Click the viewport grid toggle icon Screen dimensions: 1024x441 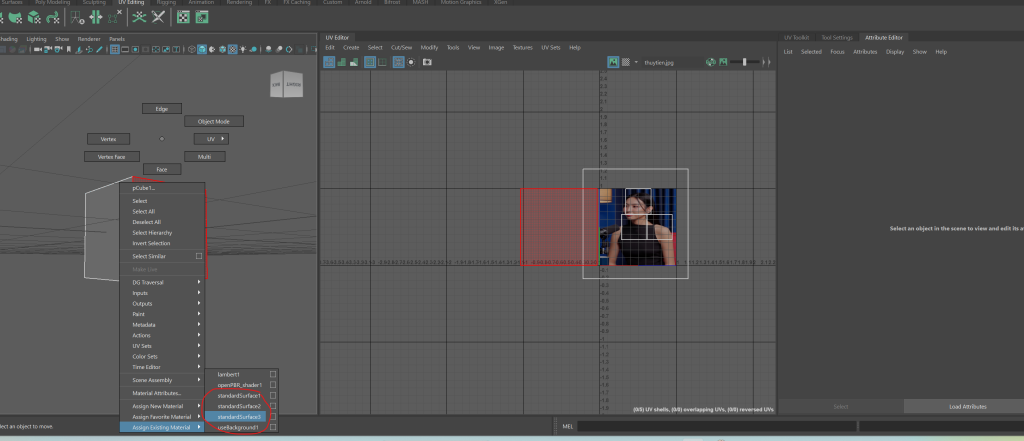pyautogui.click(x=117, y=49)
